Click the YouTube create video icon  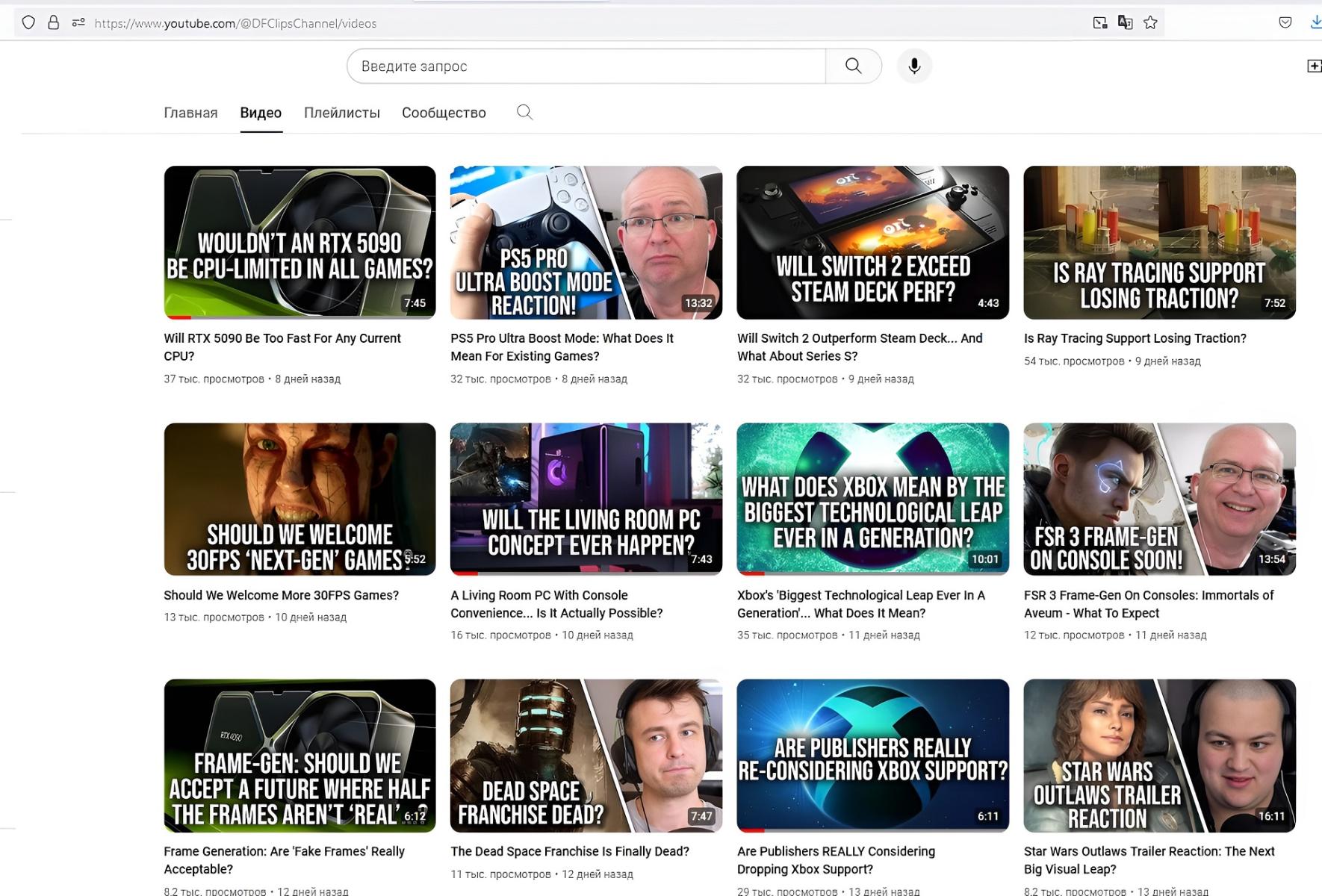point(1313,66)
